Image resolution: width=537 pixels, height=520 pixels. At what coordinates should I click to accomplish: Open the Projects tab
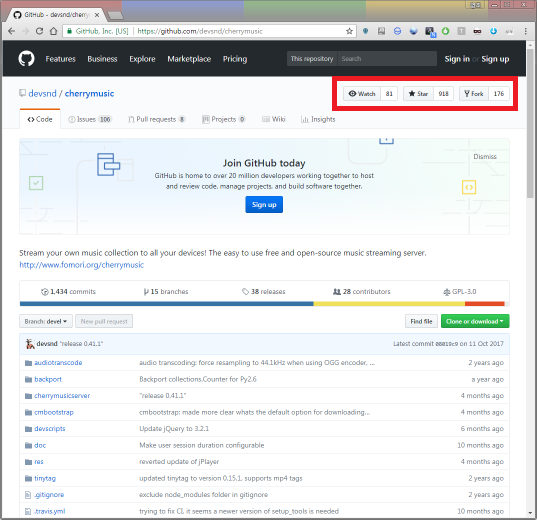(223, 119)
